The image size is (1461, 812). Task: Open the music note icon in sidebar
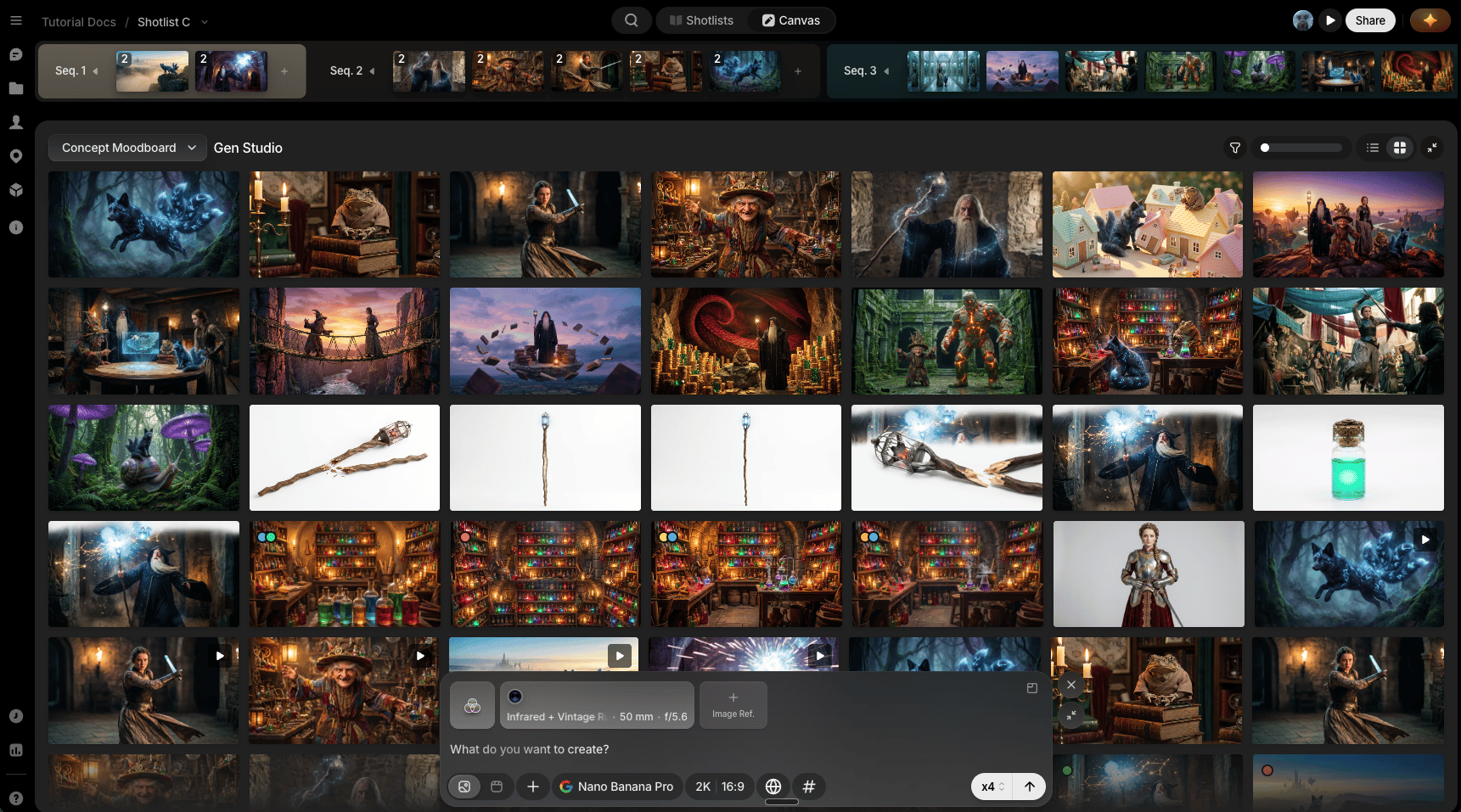tap(16, 716)
